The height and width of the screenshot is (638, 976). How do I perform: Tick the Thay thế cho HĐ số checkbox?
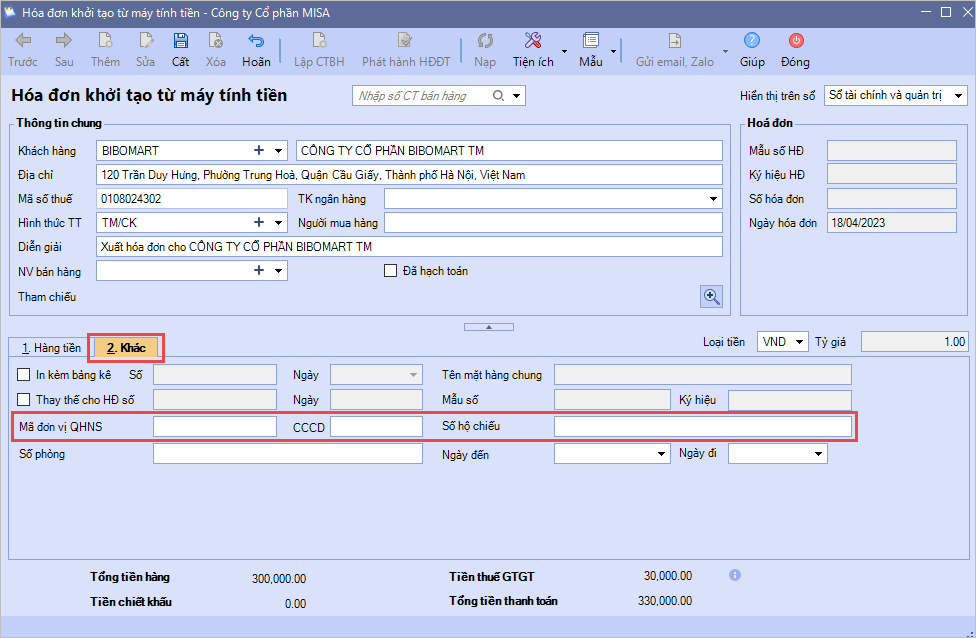24,400
